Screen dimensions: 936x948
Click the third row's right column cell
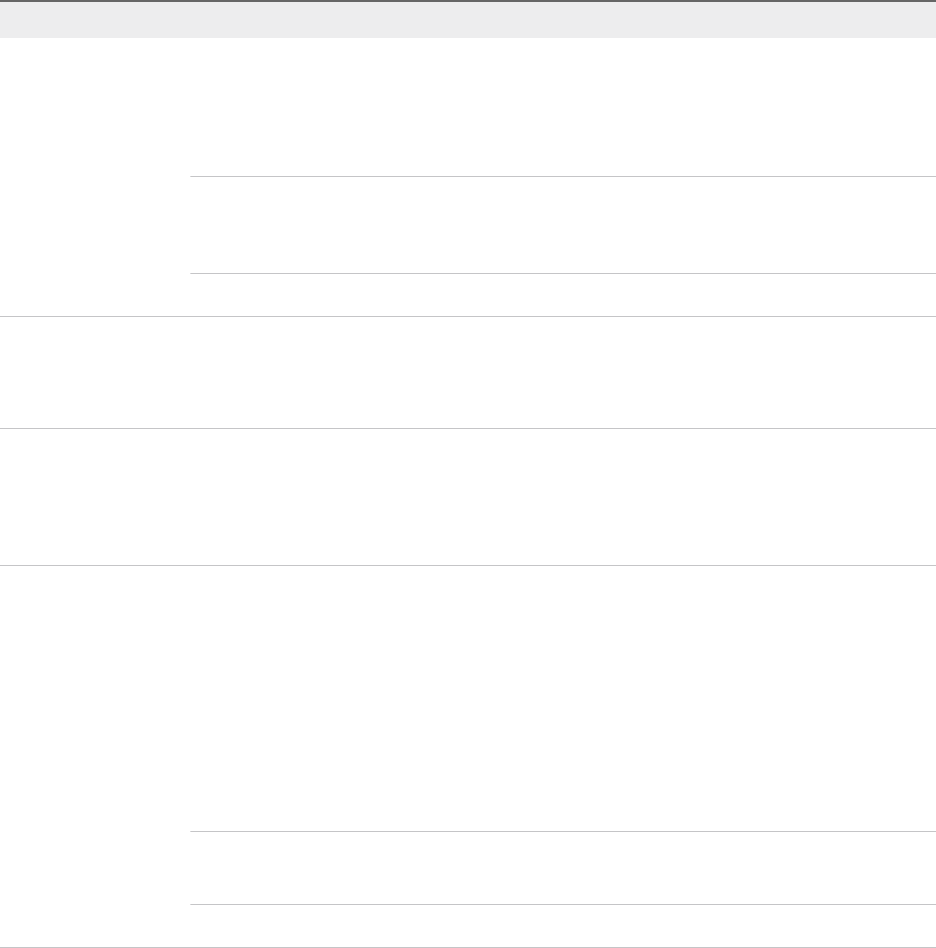pos(556,498)
